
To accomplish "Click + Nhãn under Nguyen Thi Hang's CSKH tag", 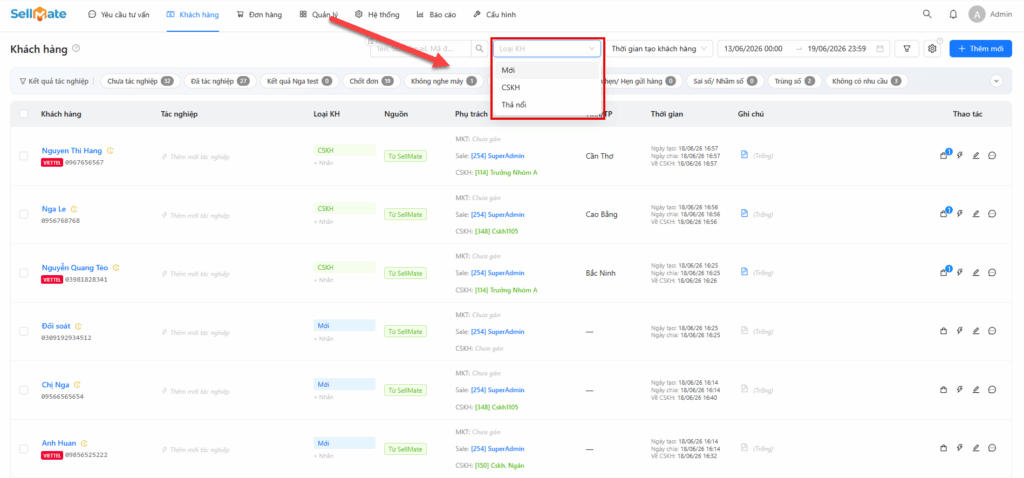I will pyautogui.click(x=323, y=163).
